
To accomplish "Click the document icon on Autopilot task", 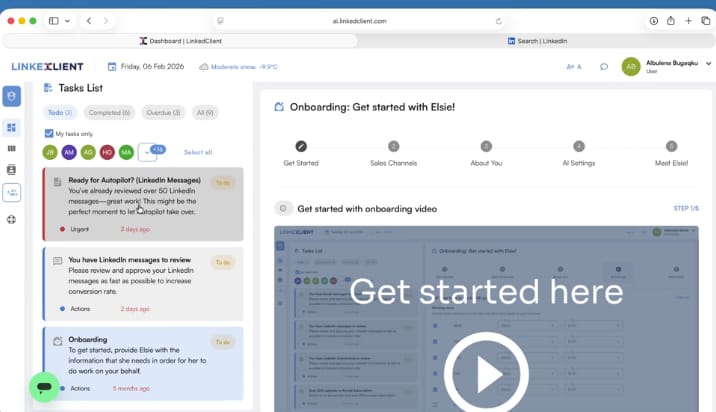I will pyautogui.click(x=58, y=182).
